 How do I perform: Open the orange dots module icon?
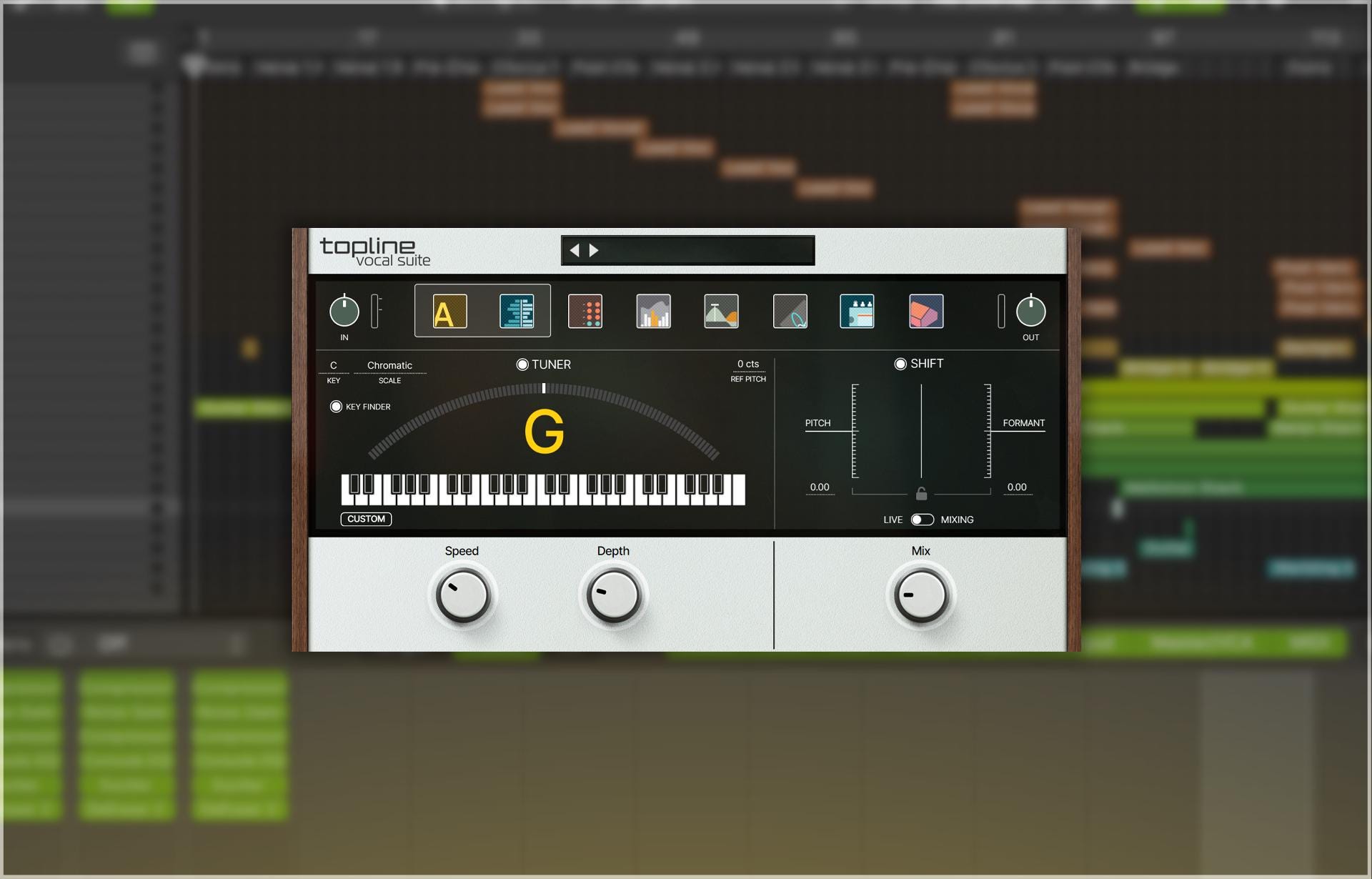coord(585,312)
